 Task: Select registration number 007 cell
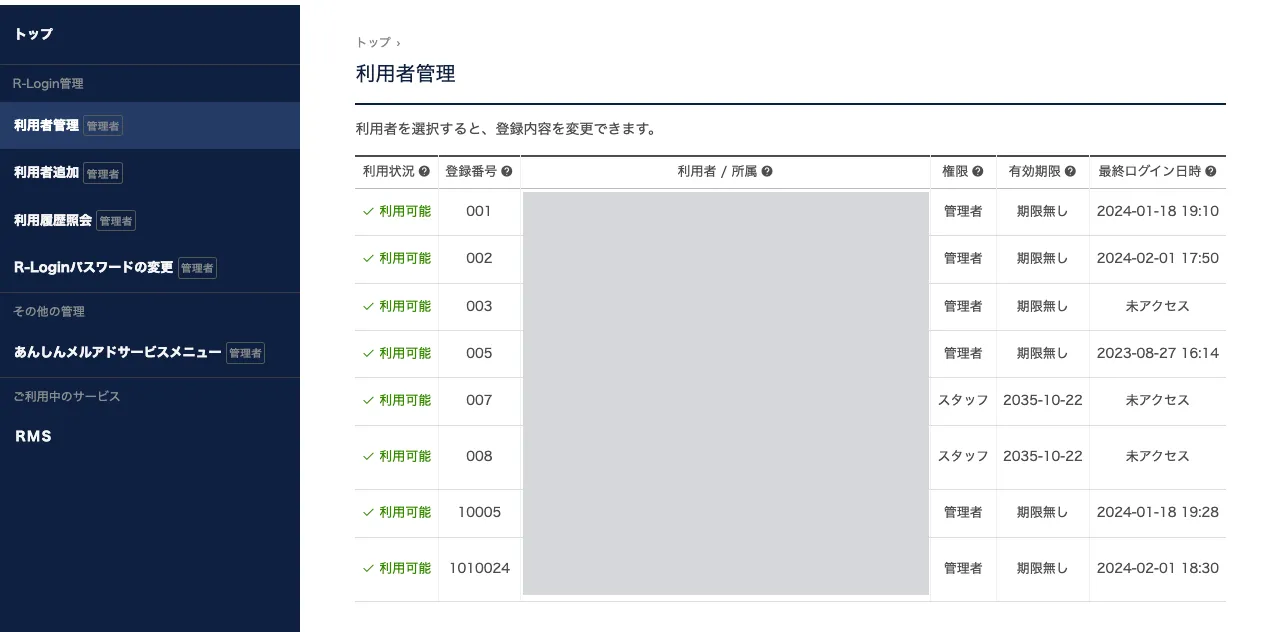click(479, 400)
